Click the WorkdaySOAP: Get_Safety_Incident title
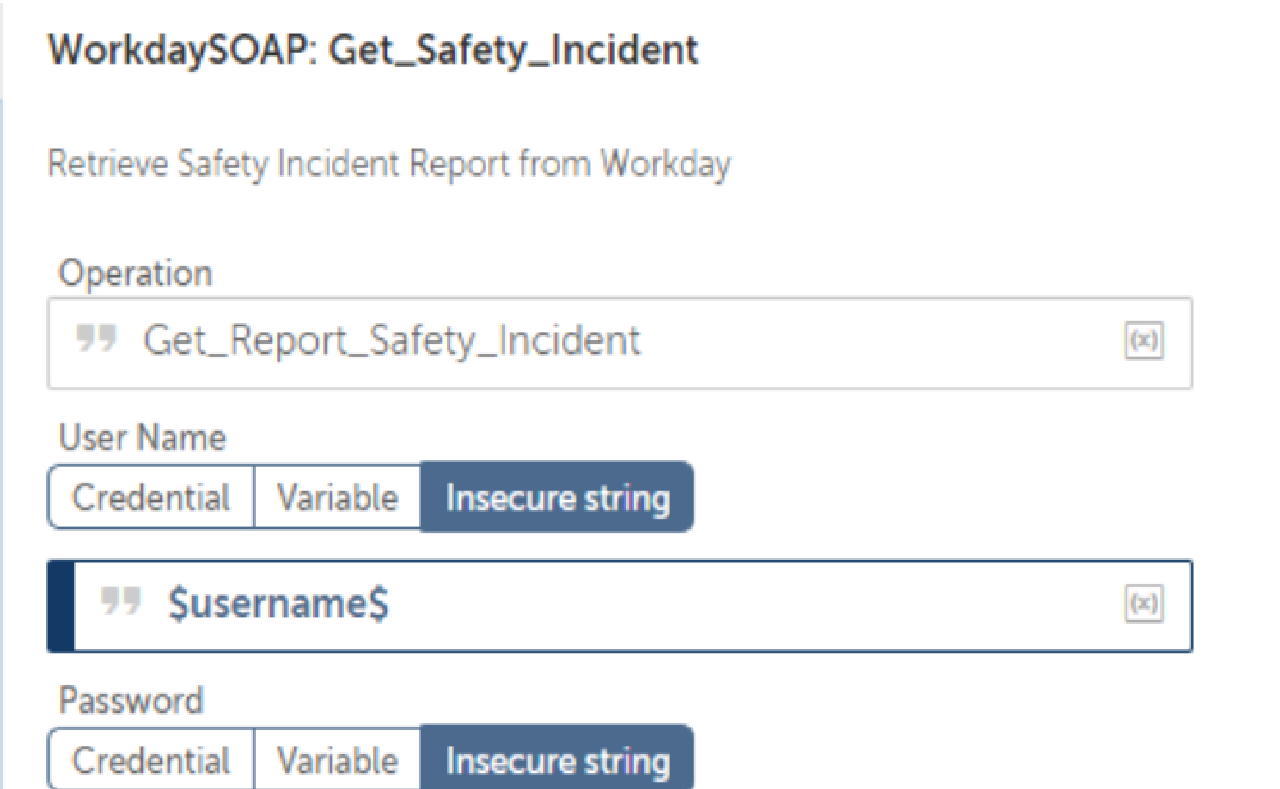The image size is (1280, 789). pyautogui.click(x=373, y=50)
